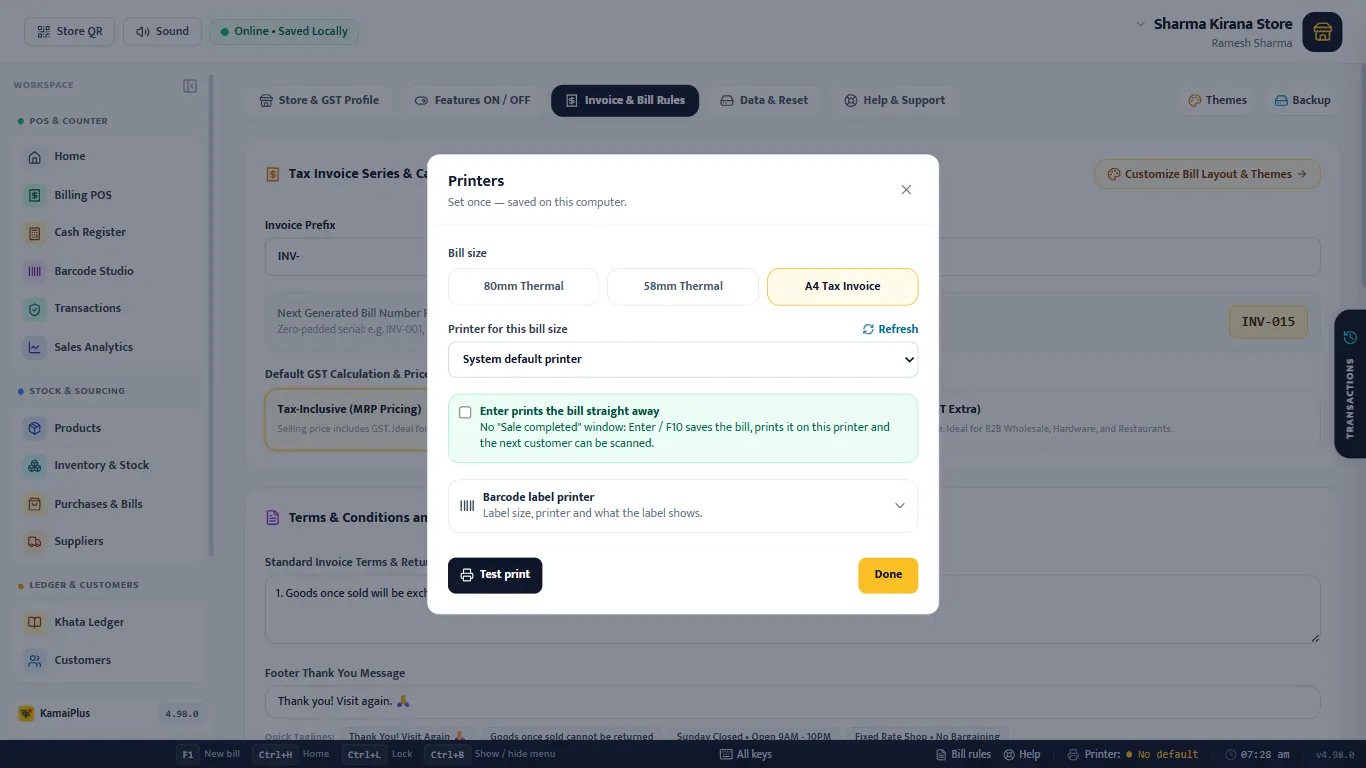
Task: Select 58mm Thermal bill size
Action: tap(683, 286)
